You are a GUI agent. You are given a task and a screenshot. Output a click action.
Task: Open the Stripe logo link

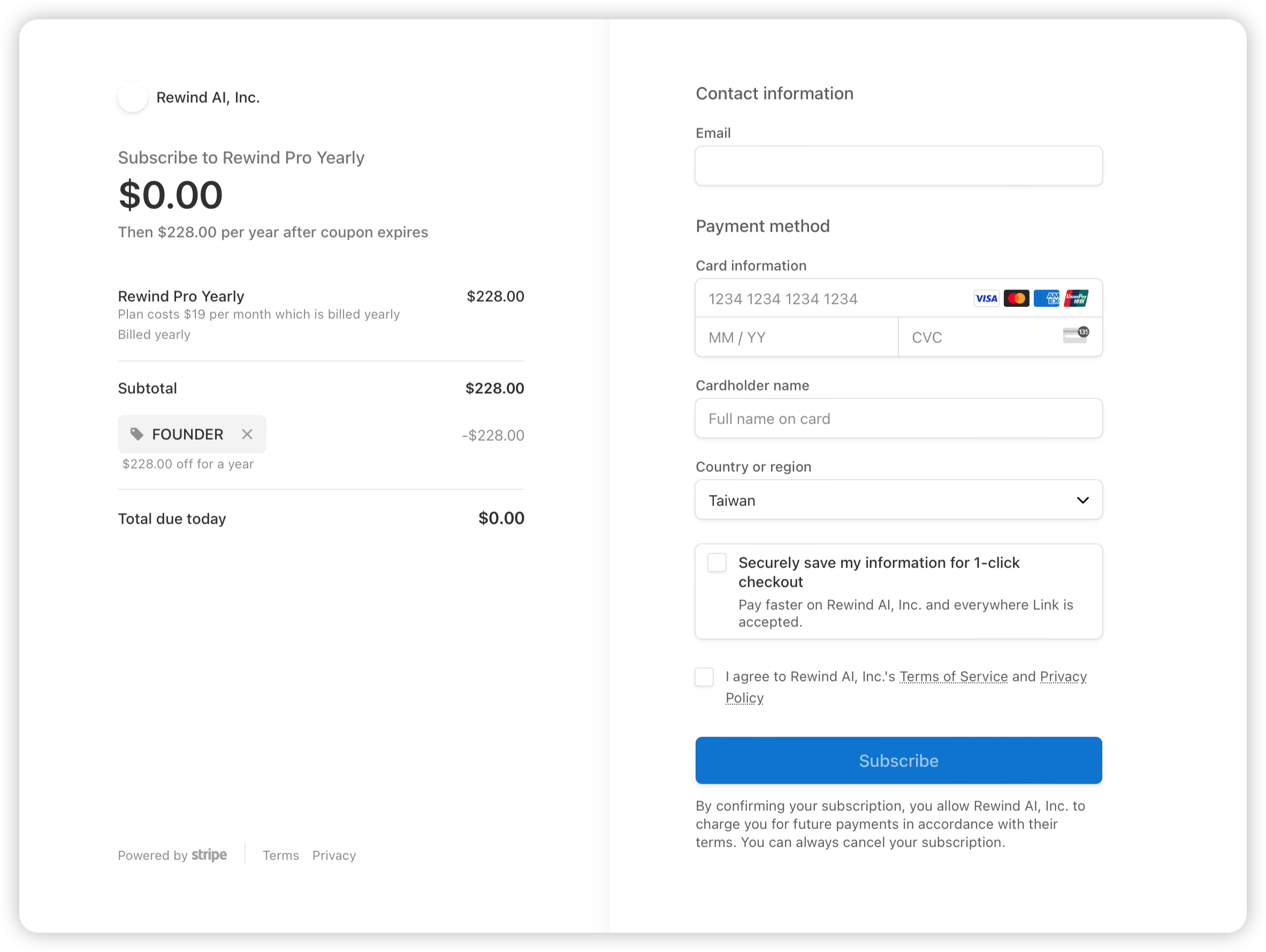point(209,855)
